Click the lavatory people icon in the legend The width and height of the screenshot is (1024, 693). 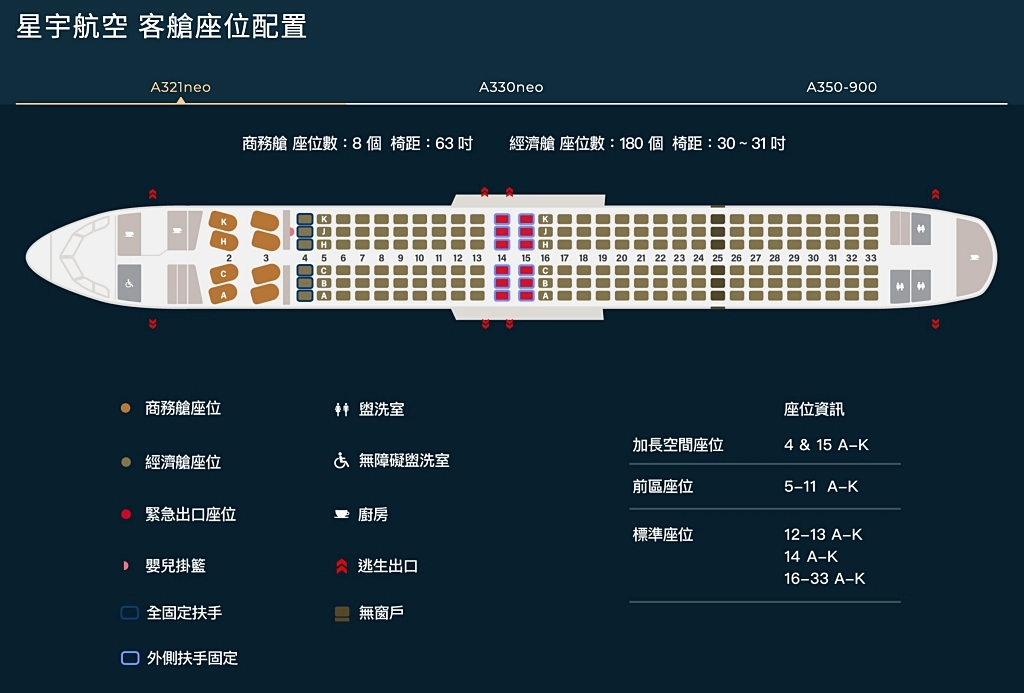pos(342,410)
